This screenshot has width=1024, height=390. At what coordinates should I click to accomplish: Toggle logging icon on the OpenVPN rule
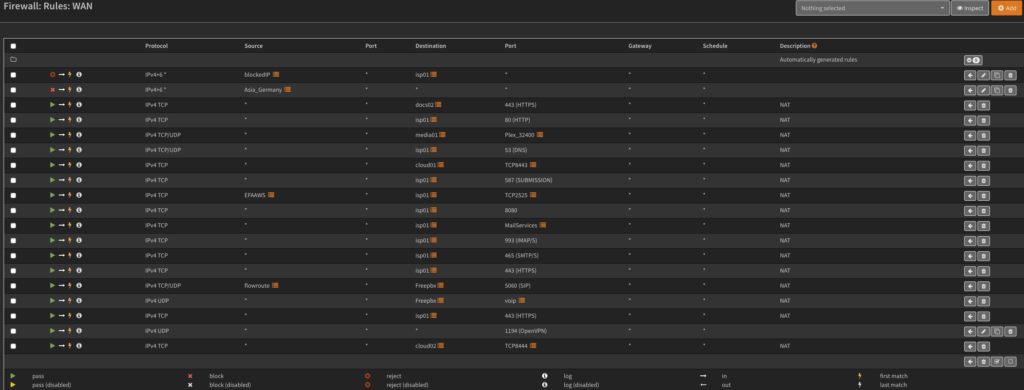pyautogui.click(x=79, y=331)
